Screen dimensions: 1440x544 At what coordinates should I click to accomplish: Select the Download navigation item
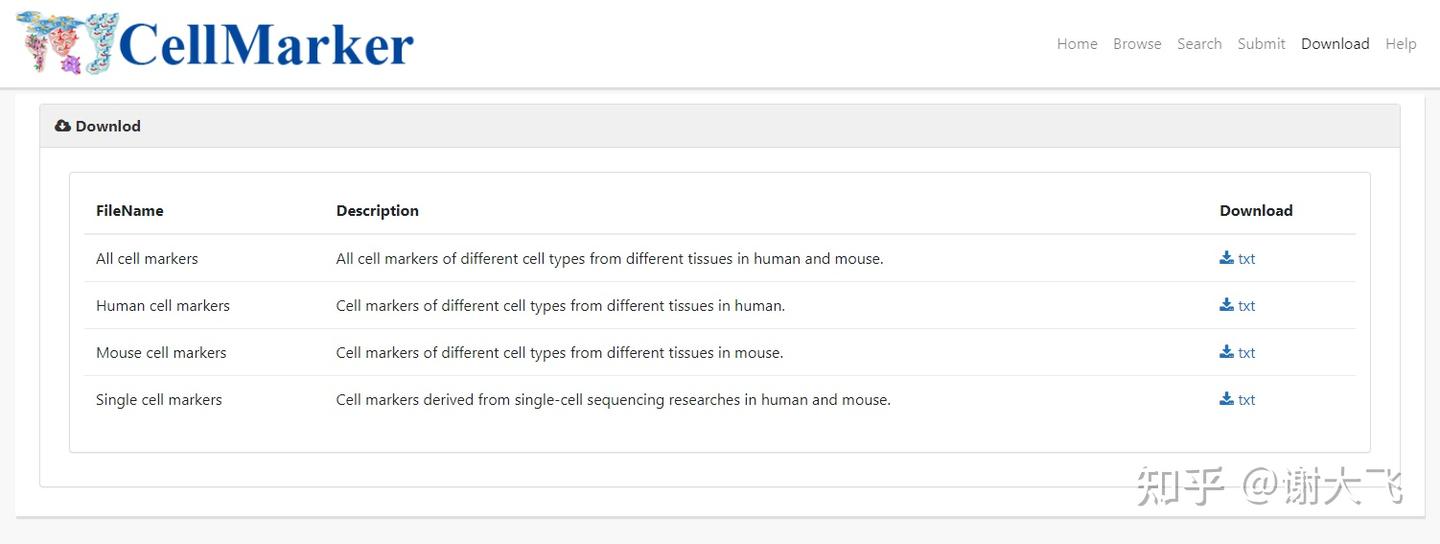click(x=1335, y=44)
